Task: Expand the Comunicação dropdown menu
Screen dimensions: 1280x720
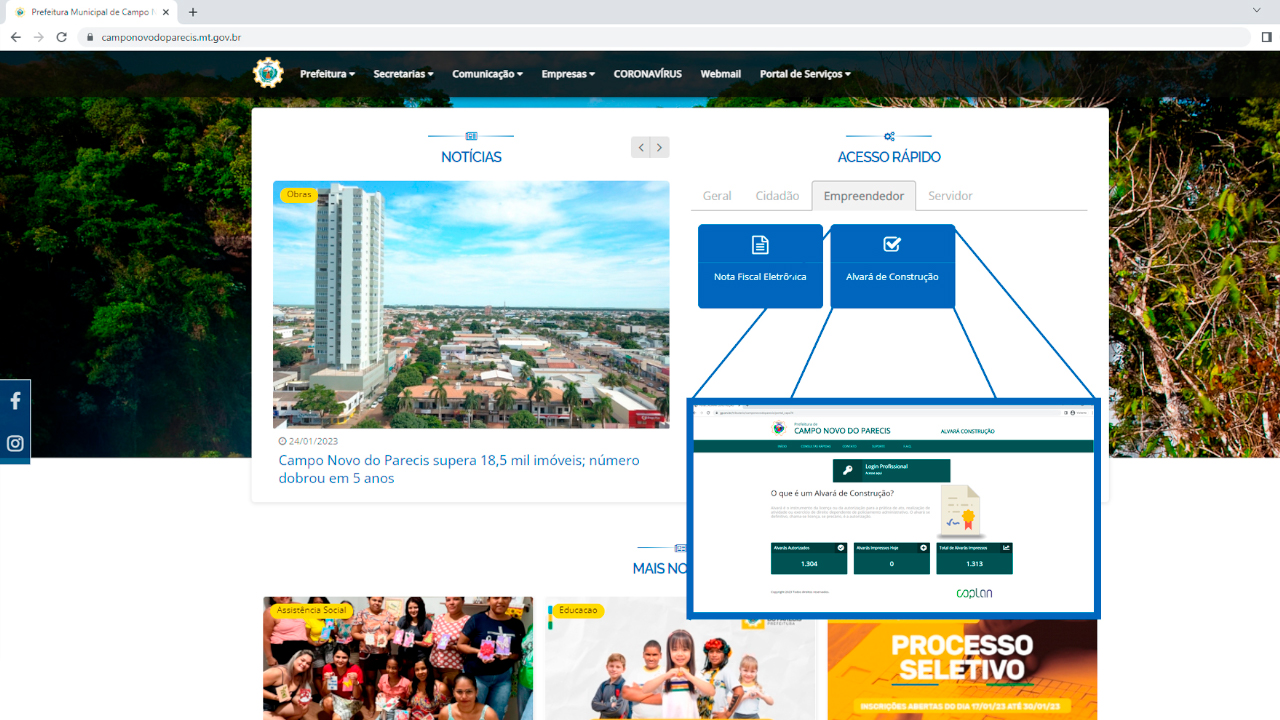Action: (487, 74)
